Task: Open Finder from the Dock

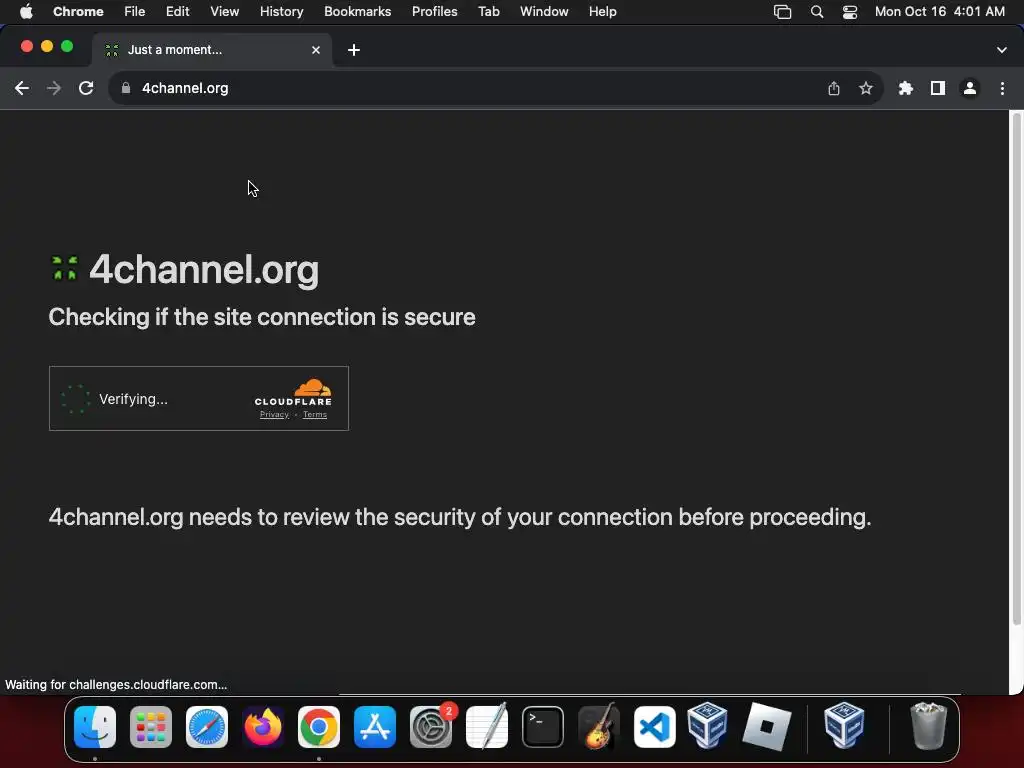Action: click(95, 727)
